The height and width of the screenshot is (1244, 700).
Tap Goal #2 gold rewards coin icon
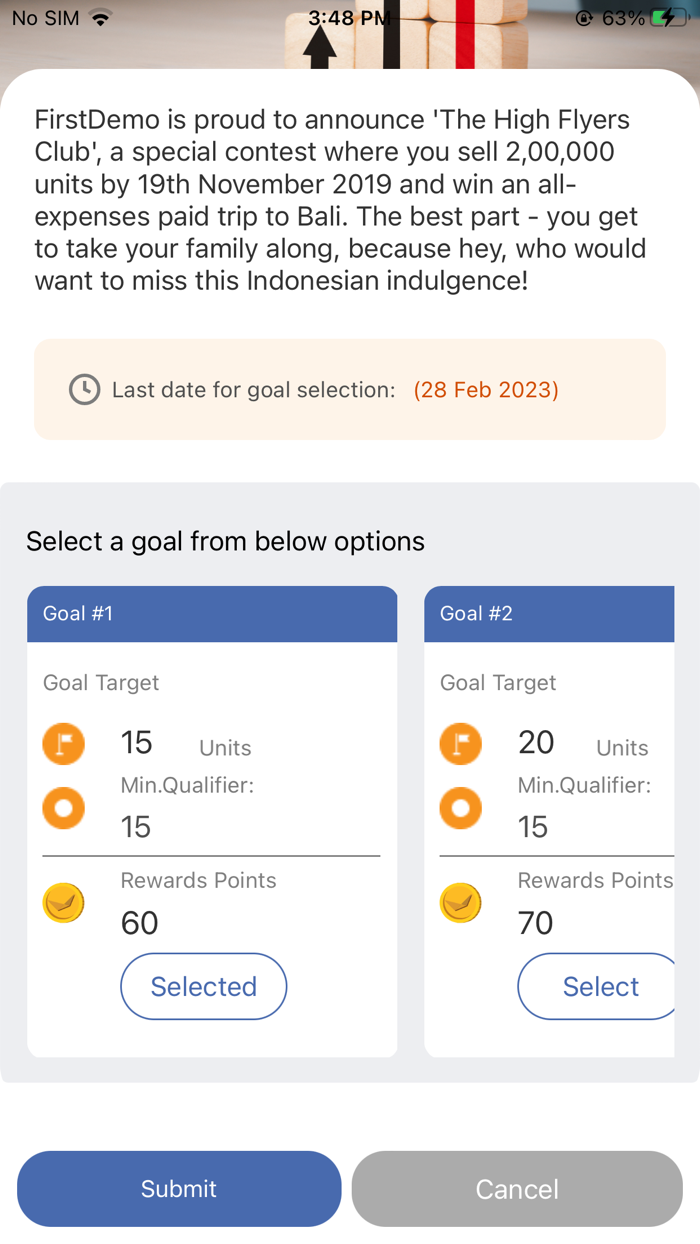(461, 903)
